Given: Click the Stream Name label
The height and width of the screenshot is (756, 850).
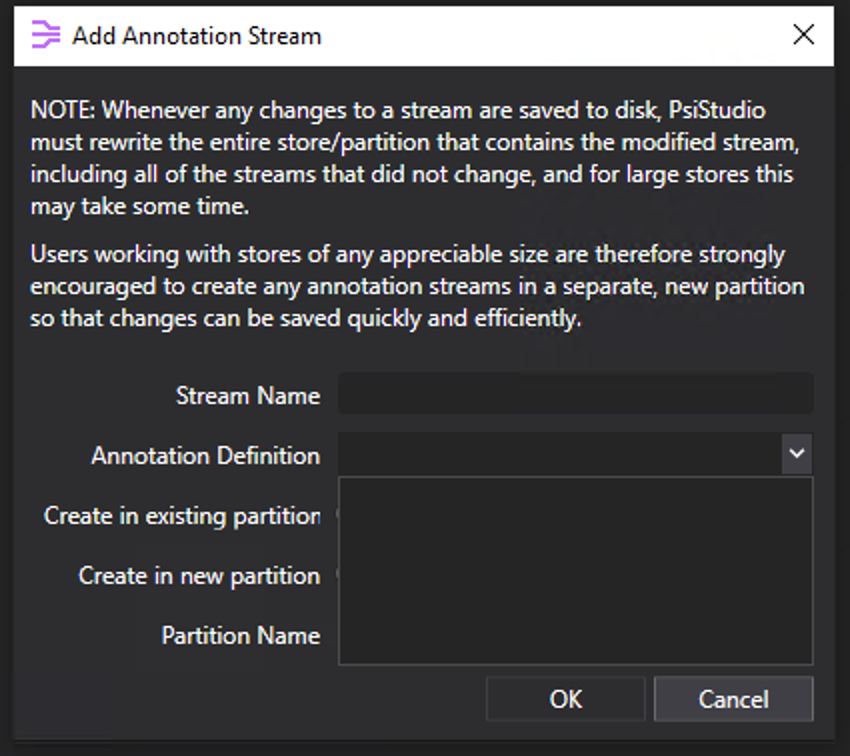Looking at the screenshot, I should pyautogui.click(x=248, y=395).
